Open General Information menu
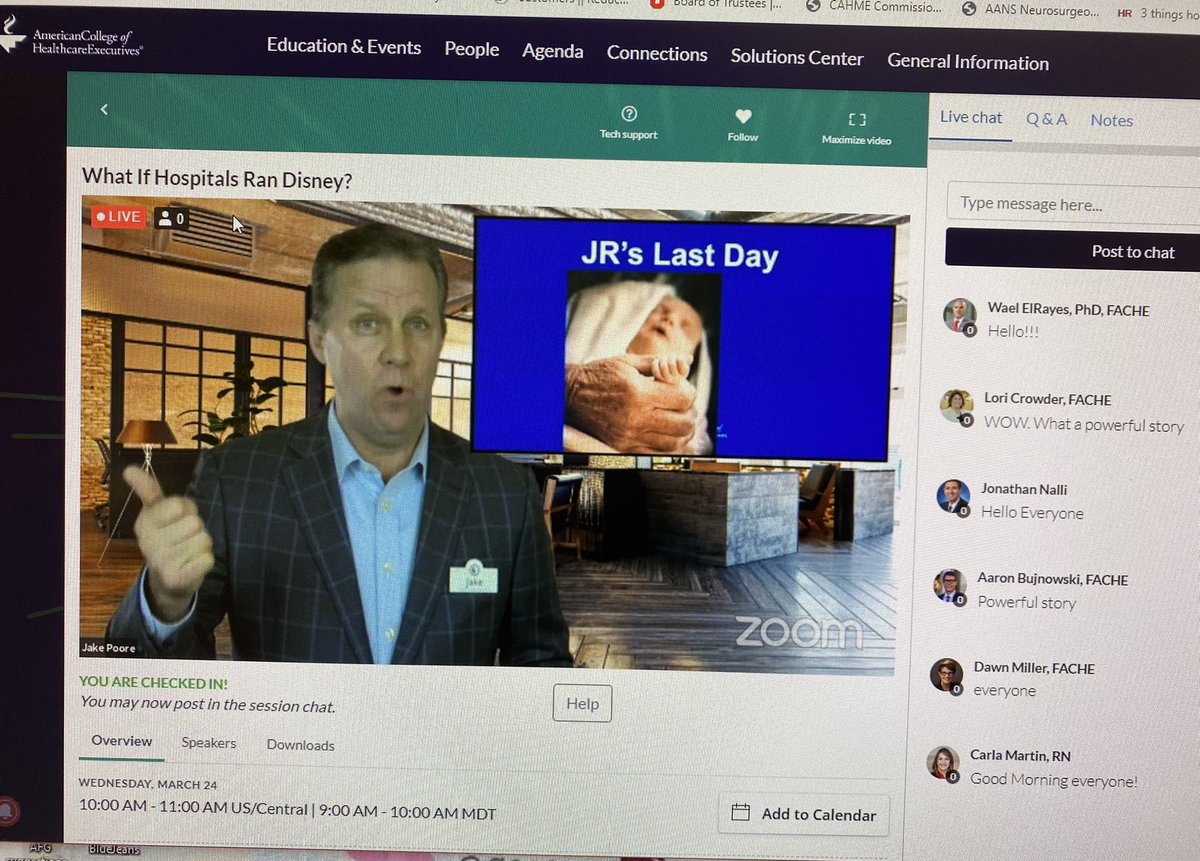The width and height of the screenshot is (1200, 861). pos(968,62)
